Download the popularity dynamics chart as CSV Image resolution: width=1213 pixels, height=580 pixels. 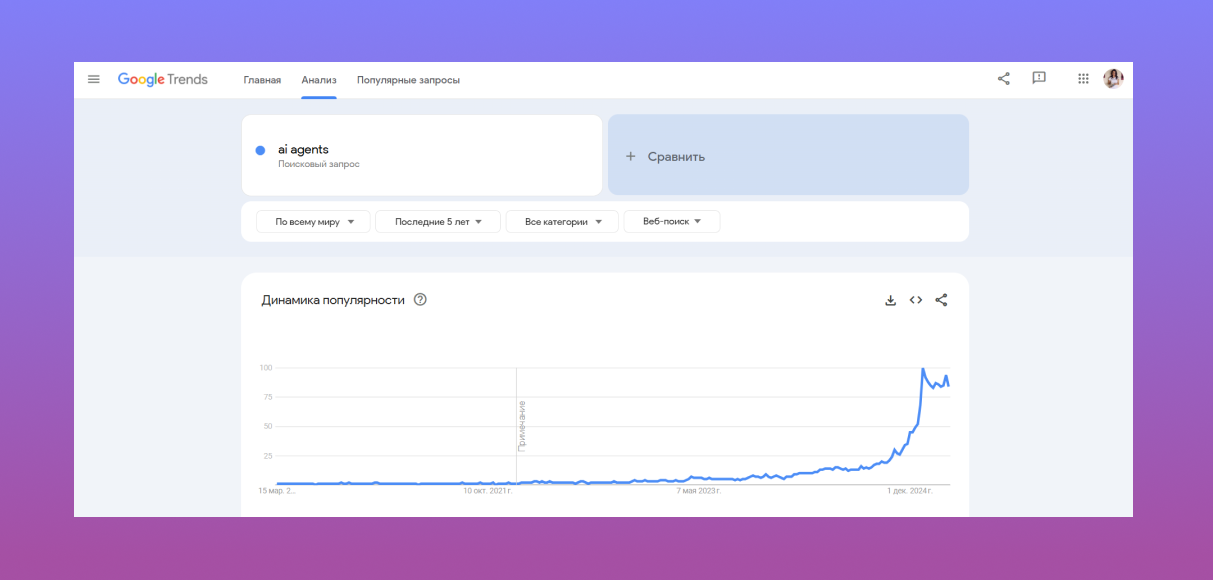pos(890,299)
